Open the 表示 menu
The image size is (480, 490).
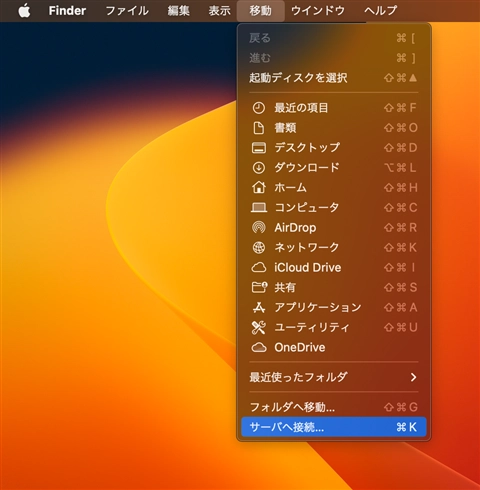[x=219, y=11]
